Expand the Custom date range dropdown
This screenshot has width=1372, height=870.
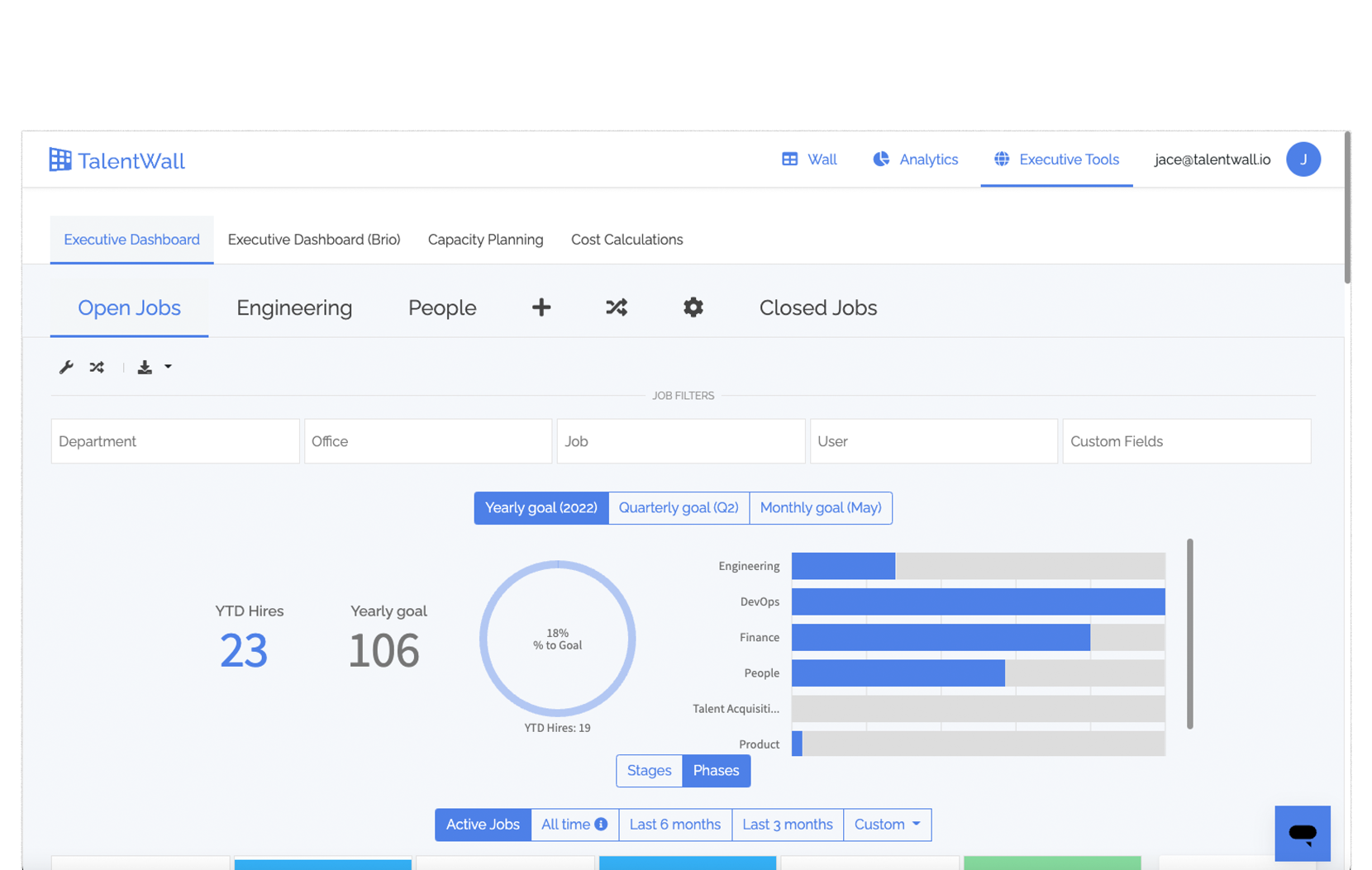point(887,825)
